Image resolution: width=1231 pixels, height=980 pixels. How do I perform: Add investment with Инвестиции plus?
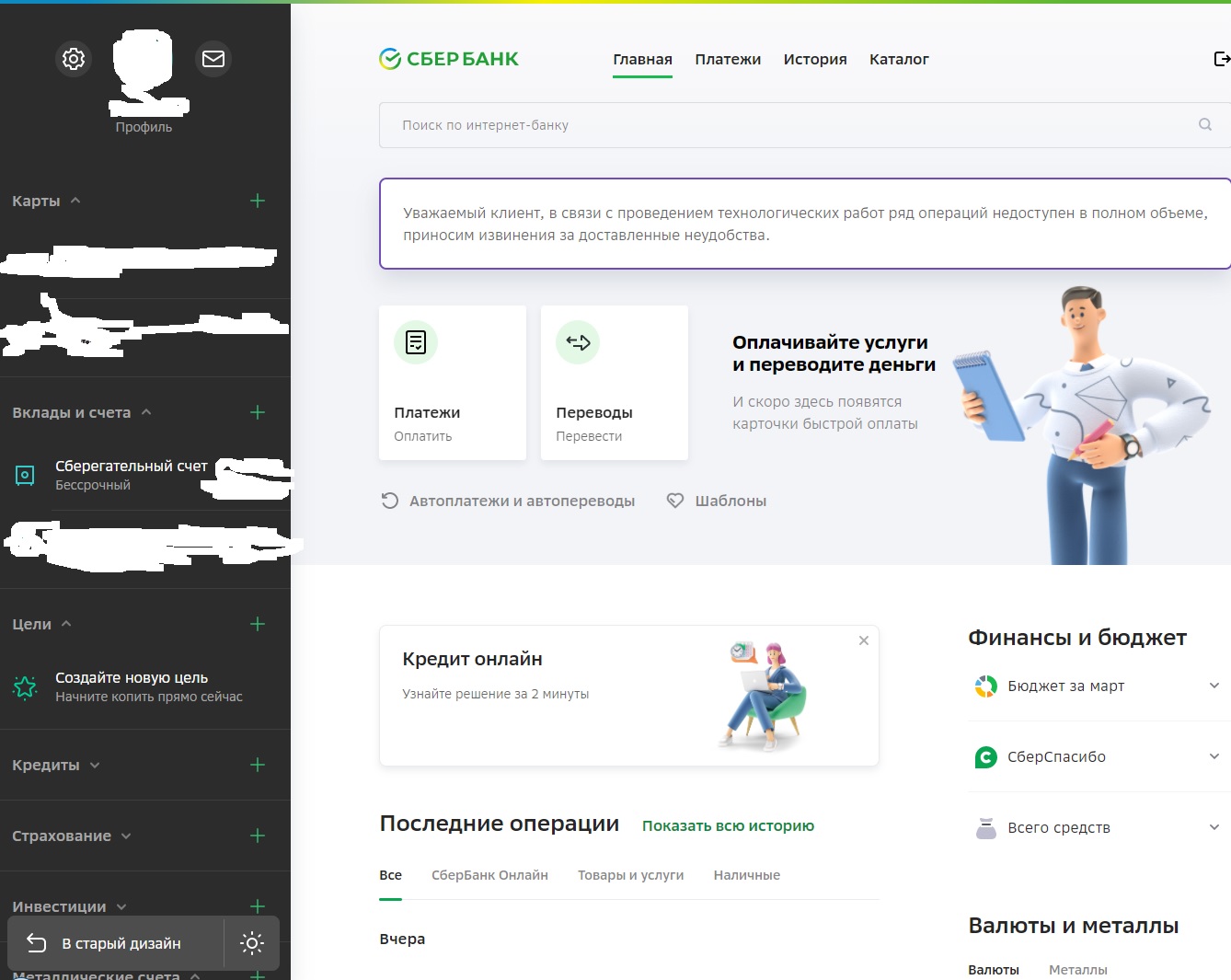258,906
